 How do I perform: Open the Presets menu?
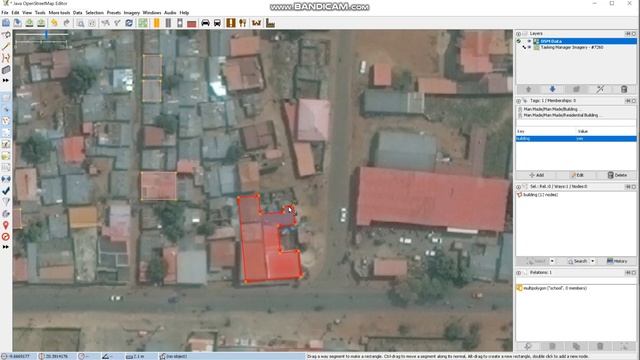(113, 13)
